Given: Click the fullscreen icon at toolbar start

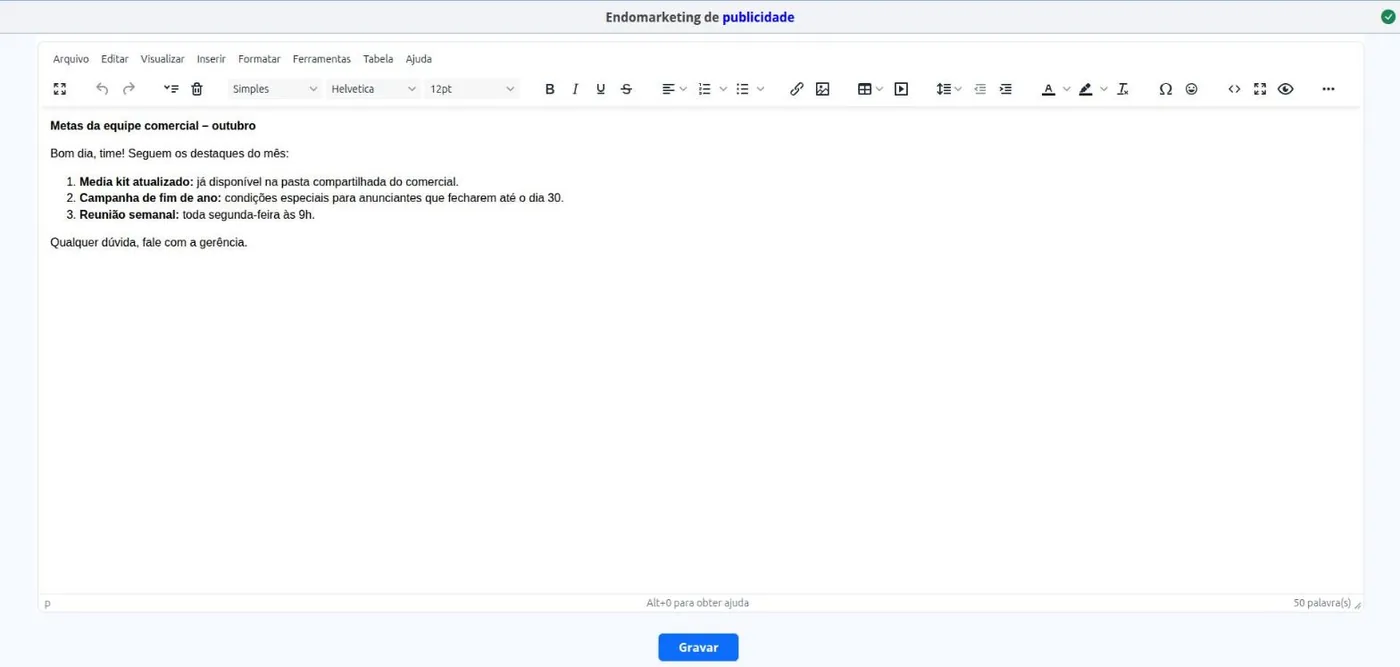Looking at the screenshot, I should (x=60, y=89).
